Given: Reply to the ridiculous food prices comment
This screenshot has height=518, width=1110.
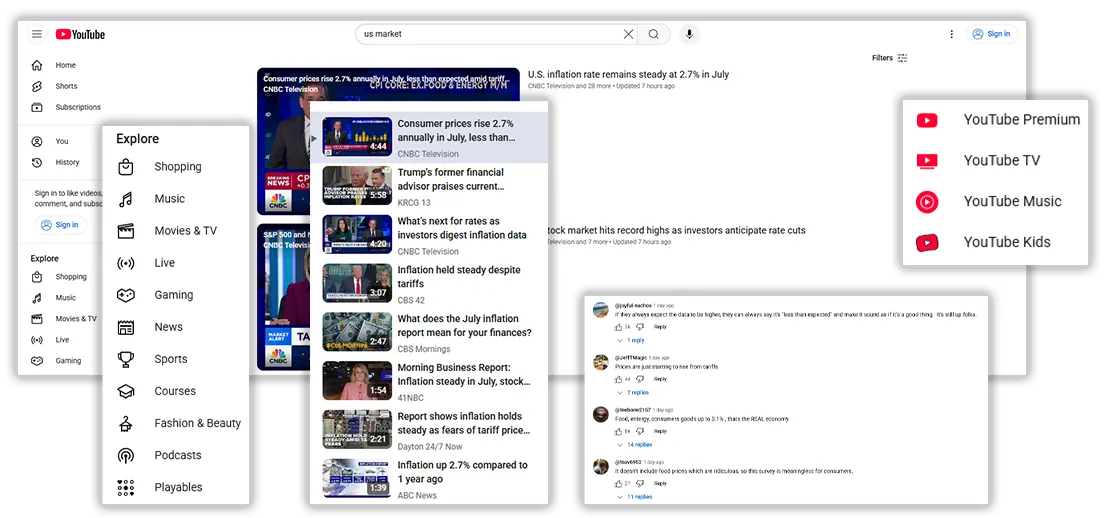Looking at the screenshot, I should pos(660,483).
